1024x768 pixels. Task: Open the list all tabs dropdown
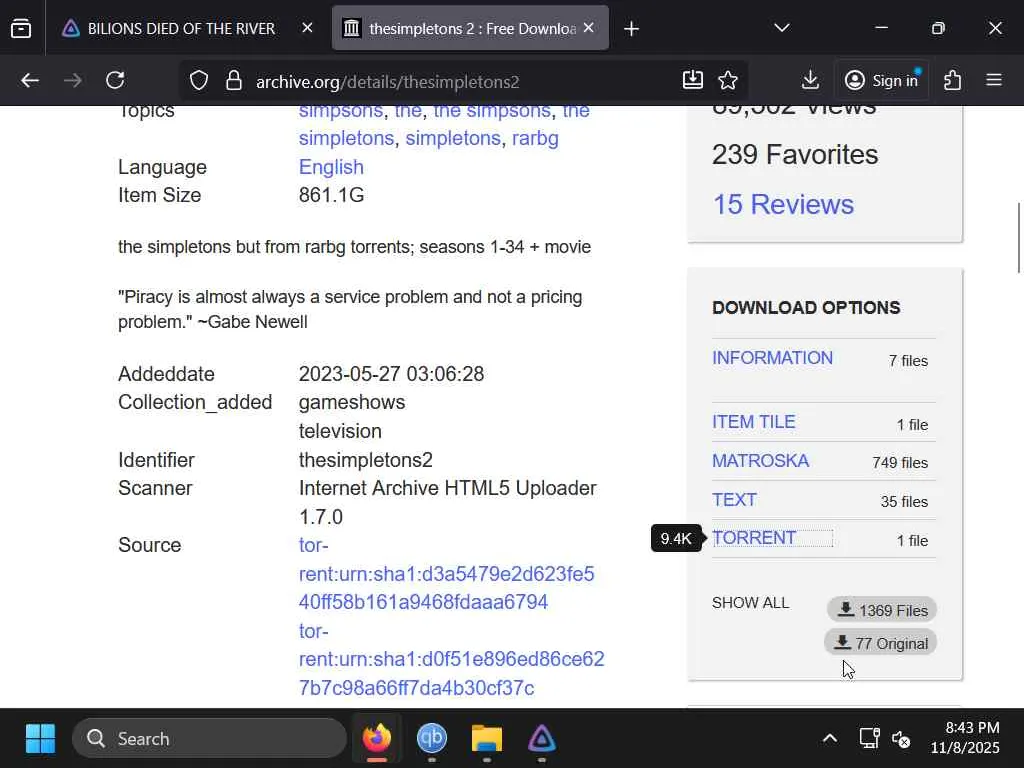[x=782, y=28]
